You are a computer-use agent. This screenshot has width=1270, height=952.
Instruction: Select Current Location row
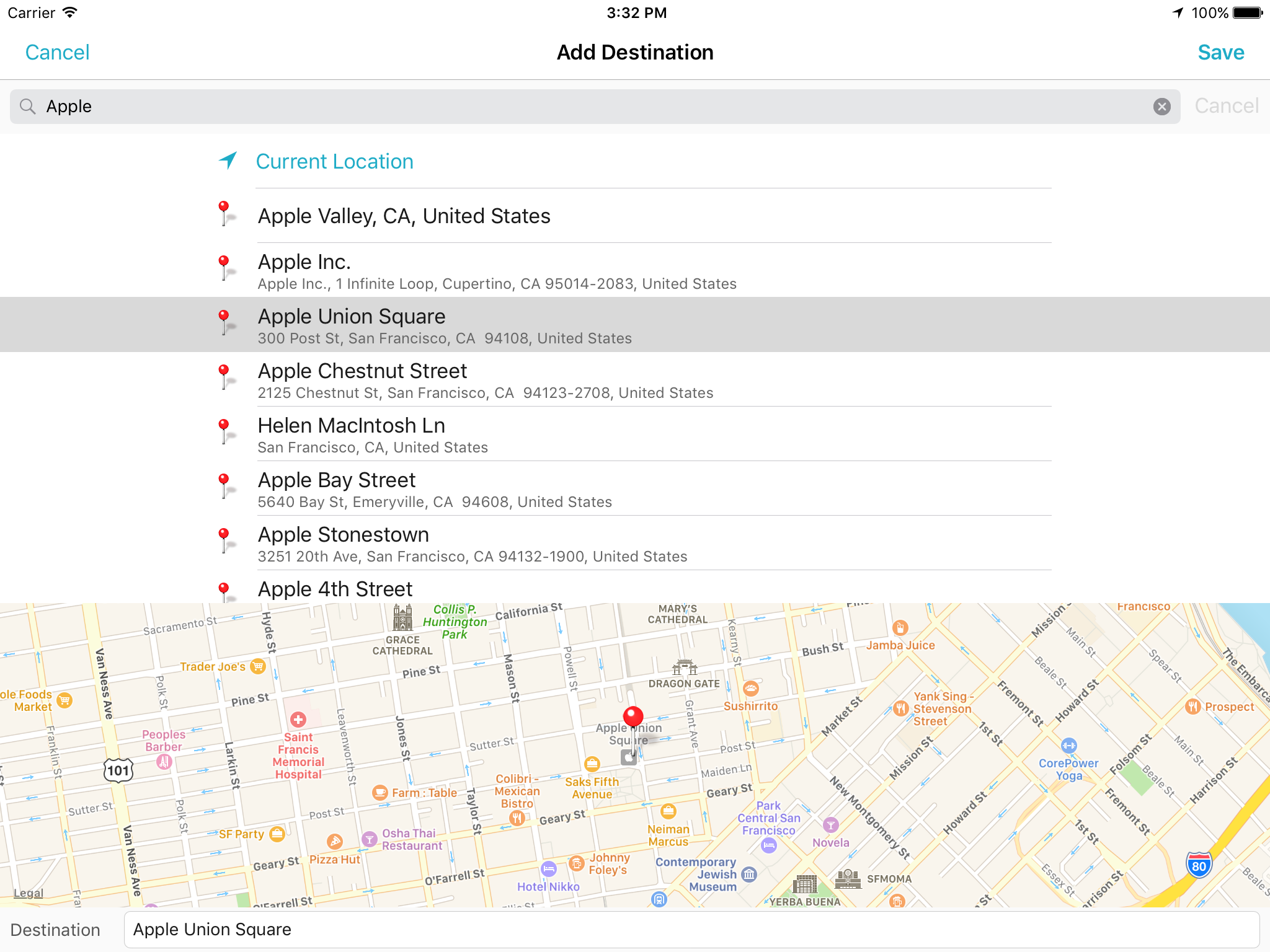[x=635, y=161]
